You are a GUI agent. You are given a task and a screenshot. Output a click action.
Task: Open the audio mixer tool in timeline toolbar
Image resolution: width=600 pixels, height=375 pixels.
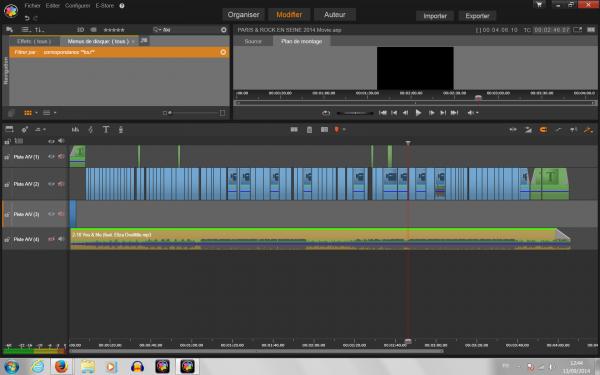point(75,130)
